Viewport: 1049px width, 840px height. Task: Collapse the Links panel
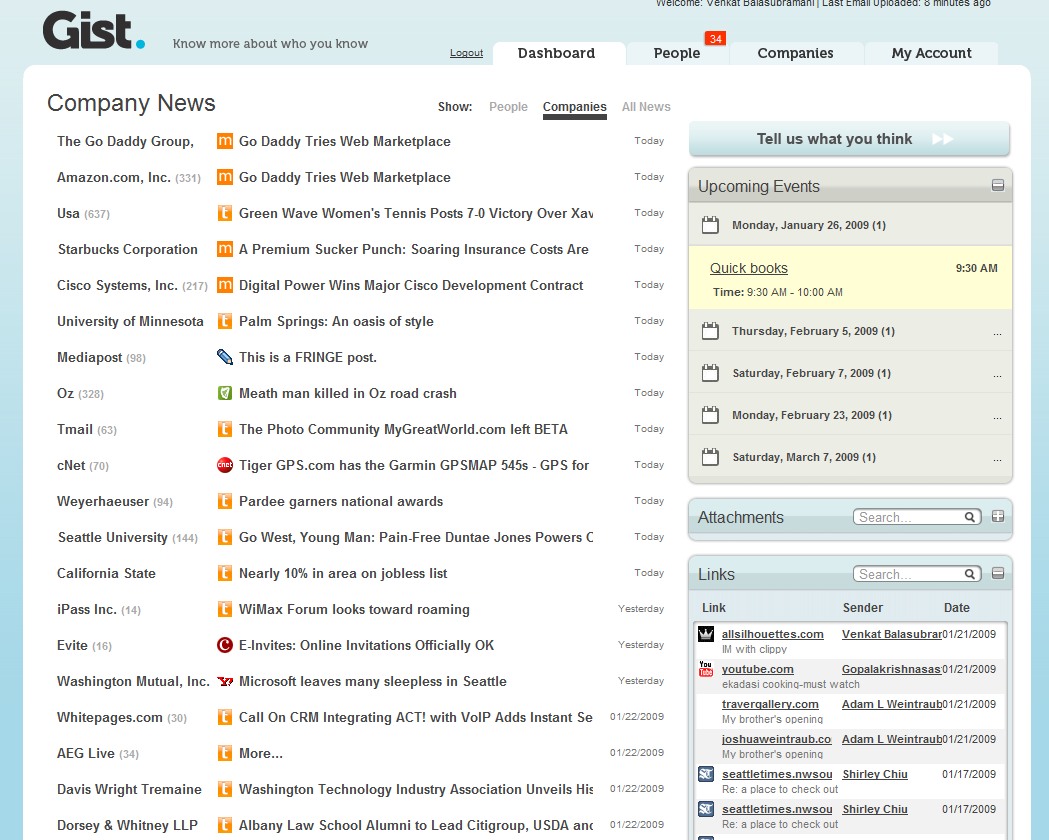pyautogui.click(x=997, y=574)
